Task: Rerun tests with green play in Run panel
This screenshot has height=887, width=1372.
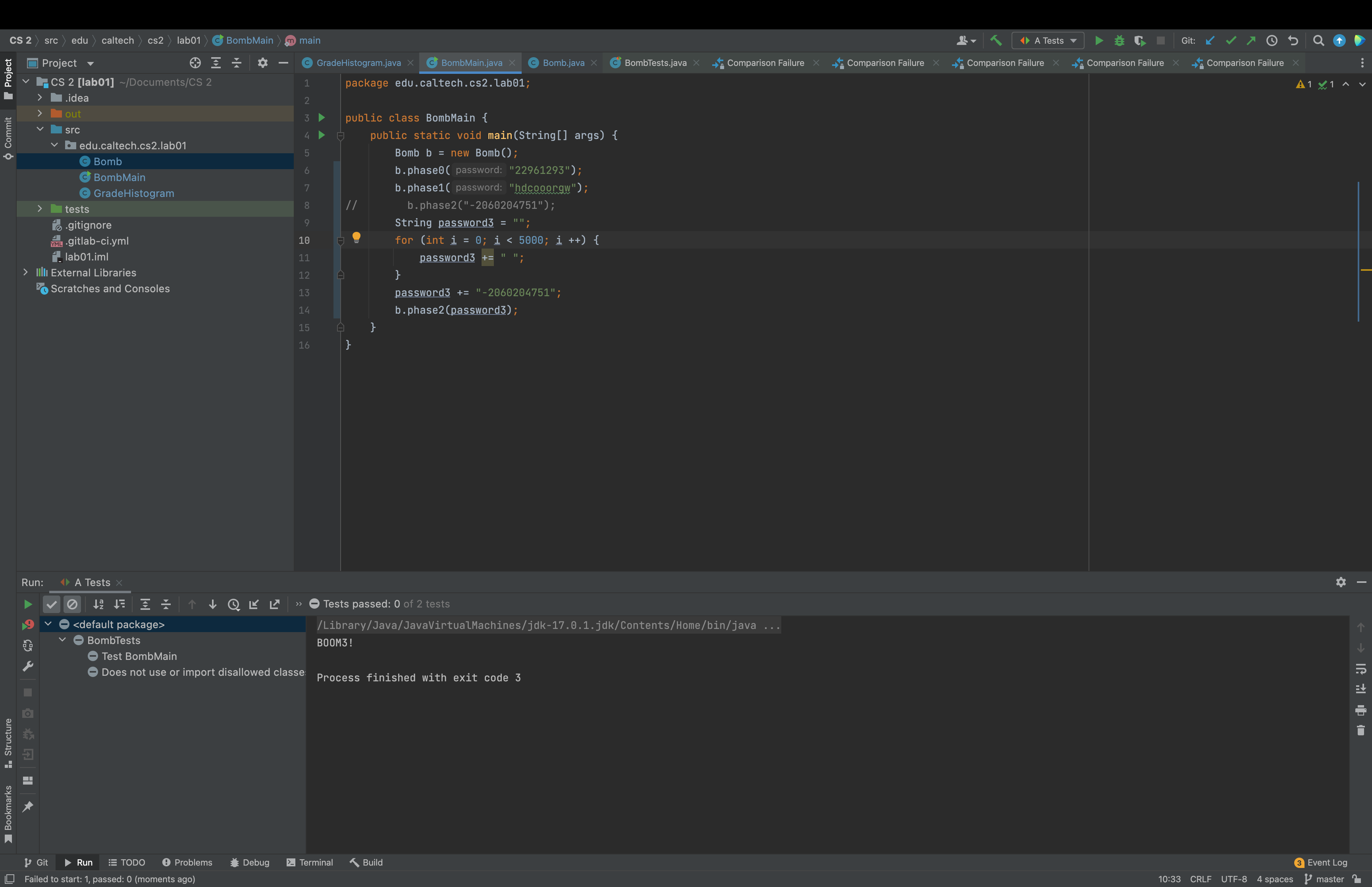Action: (28, 604)
